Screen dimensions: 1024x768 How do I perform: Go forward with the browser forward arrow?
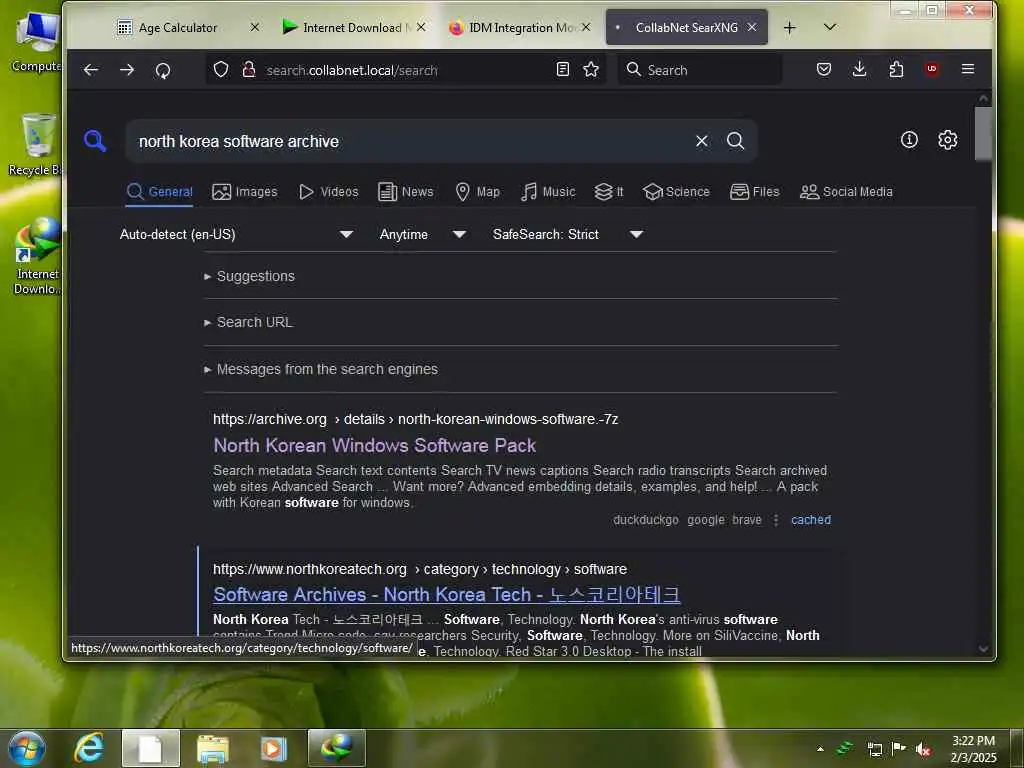127,69
